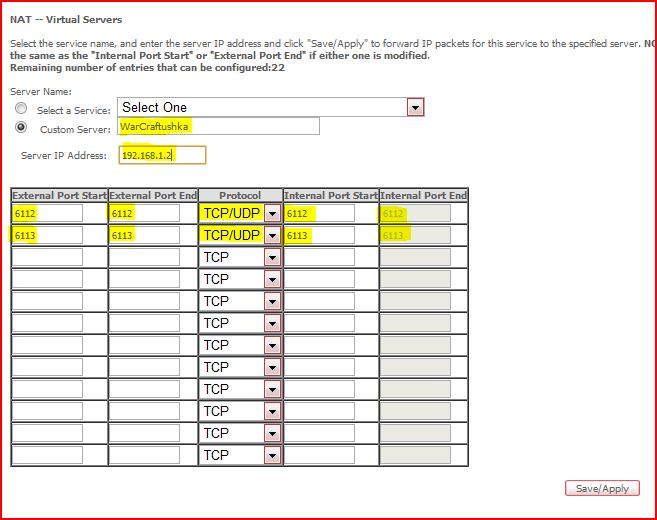Open the Protocol dropdown in the third row
Screen dimensions: 657x520
pyautogui.click(x=240, y=257)
